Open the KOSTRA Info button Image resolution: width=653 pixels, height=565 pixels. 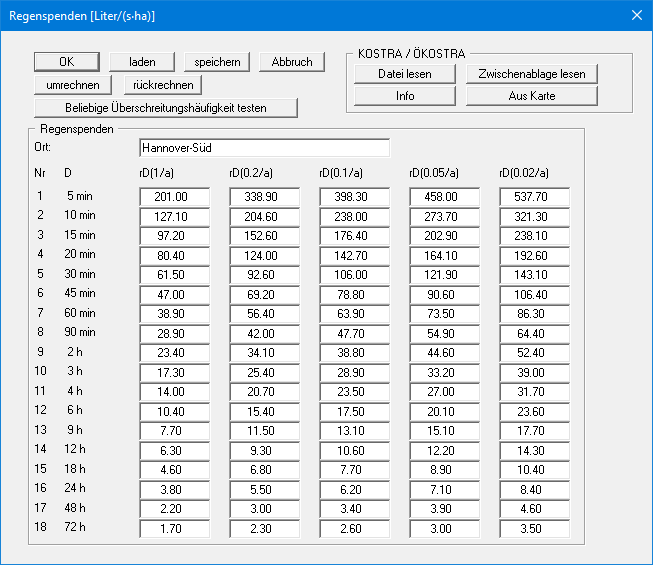coord(404,96)
